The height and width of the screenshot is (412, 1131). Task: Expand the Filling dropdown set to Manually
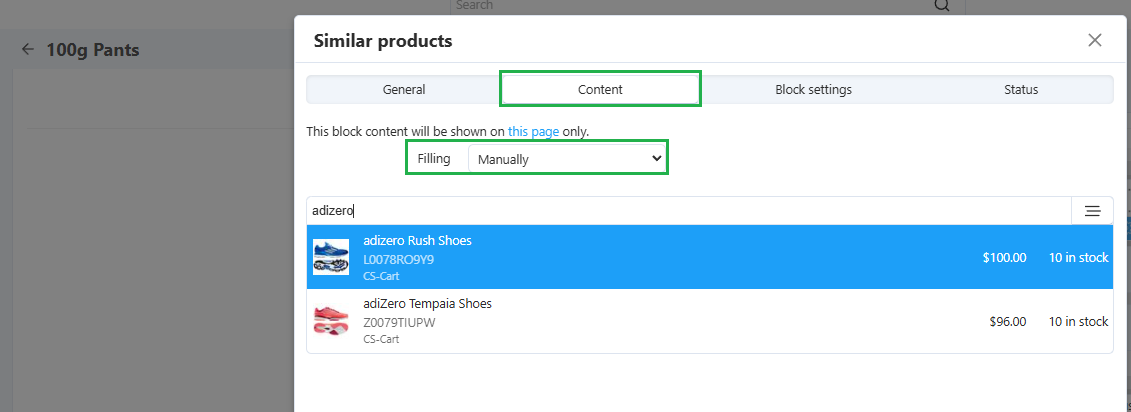point(567,159)
